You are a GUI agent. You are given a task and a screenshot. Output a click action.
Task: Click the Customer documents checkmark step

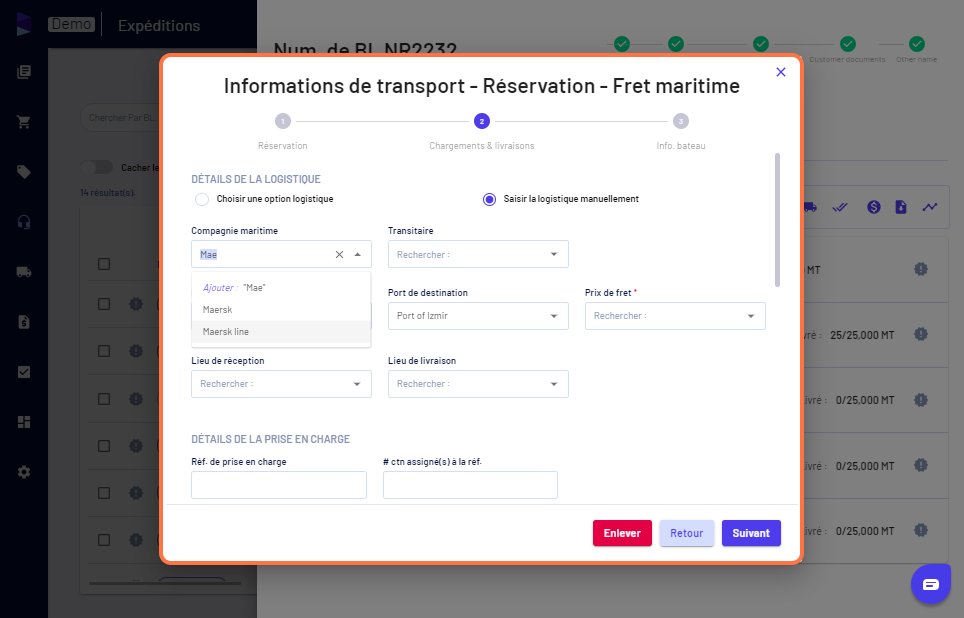tap(848, 44)
